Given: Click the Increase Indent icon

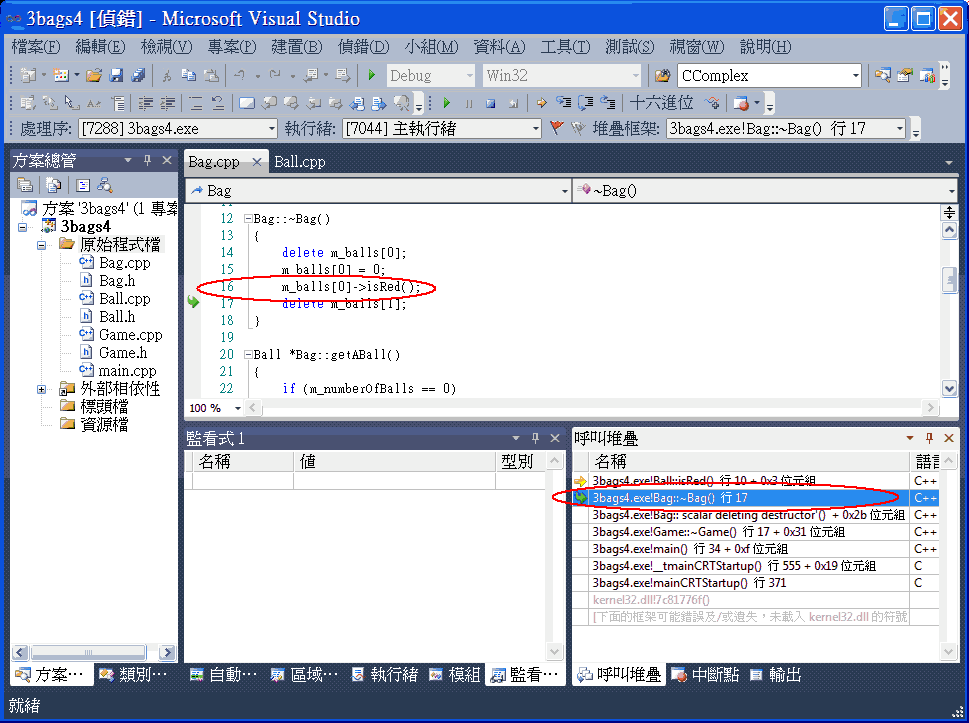Looking at the screenshot, I should point(168,103).
